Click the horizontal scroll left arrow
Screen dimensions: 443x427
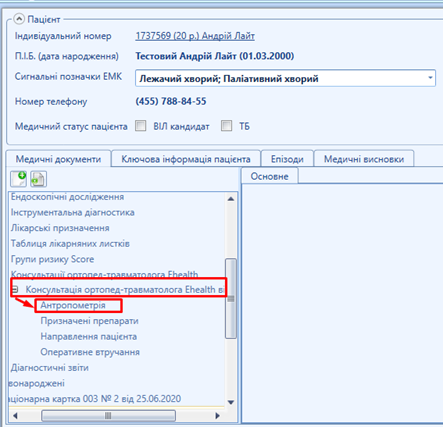[x=15, y=416]
